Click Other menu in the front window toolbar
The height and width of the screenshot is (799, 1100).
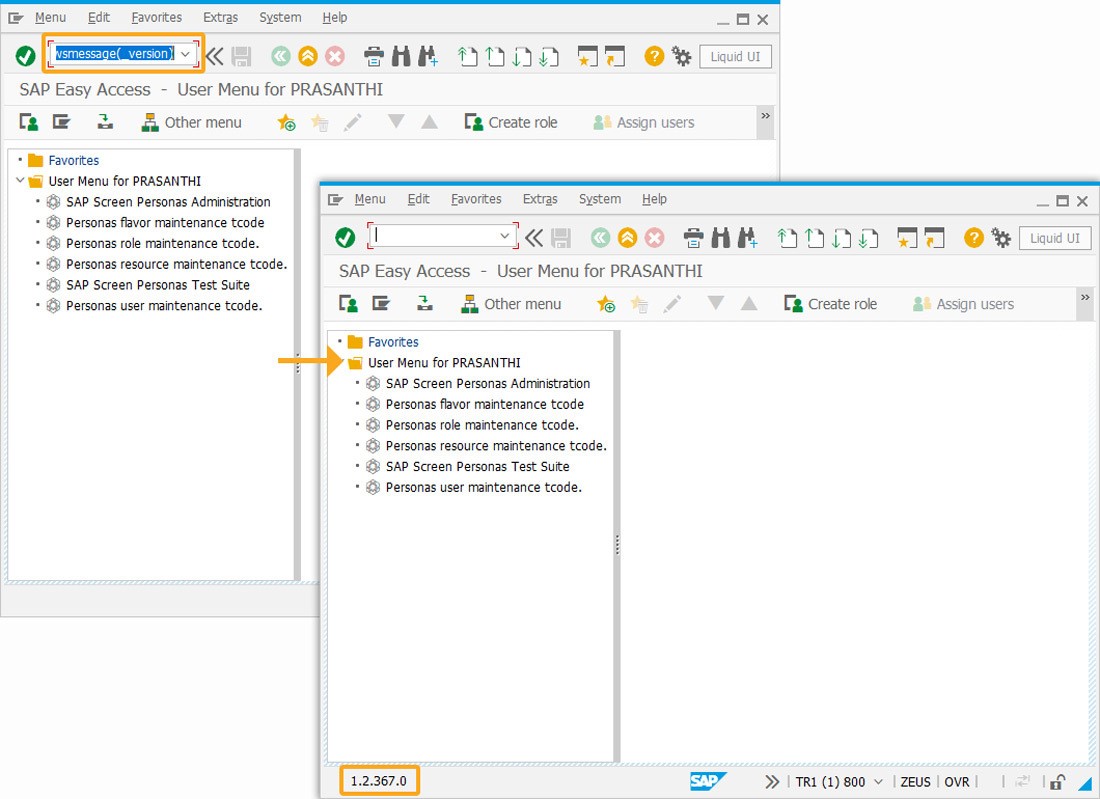pos(511,304)
